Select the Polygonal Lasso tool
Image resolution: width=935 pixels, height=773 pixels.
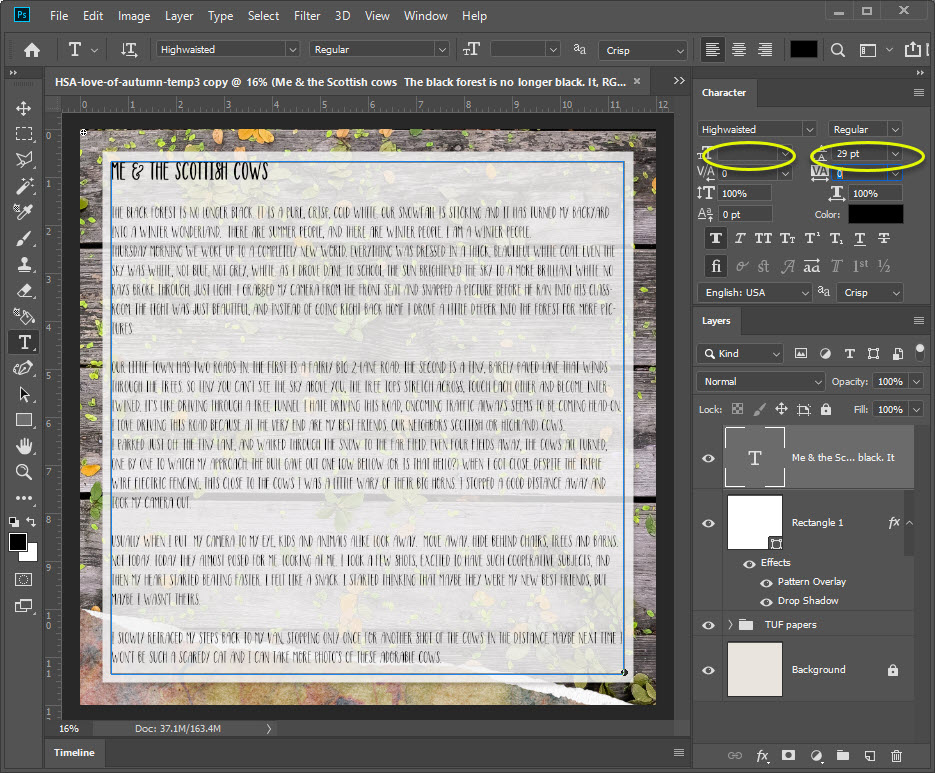24,159
